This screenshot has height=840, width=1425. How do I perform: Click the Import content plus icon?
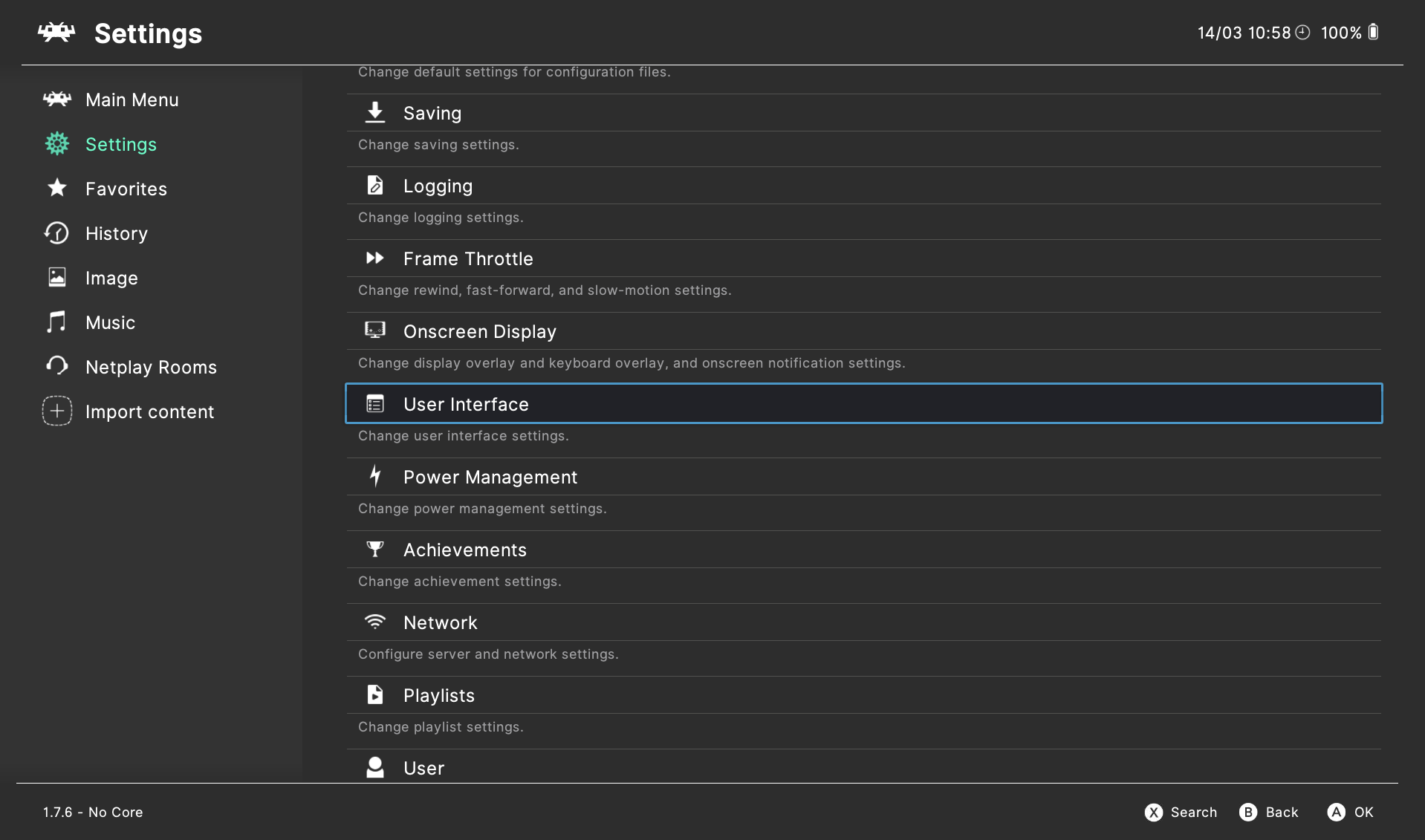pyautogui.click(x=57, y=411)
